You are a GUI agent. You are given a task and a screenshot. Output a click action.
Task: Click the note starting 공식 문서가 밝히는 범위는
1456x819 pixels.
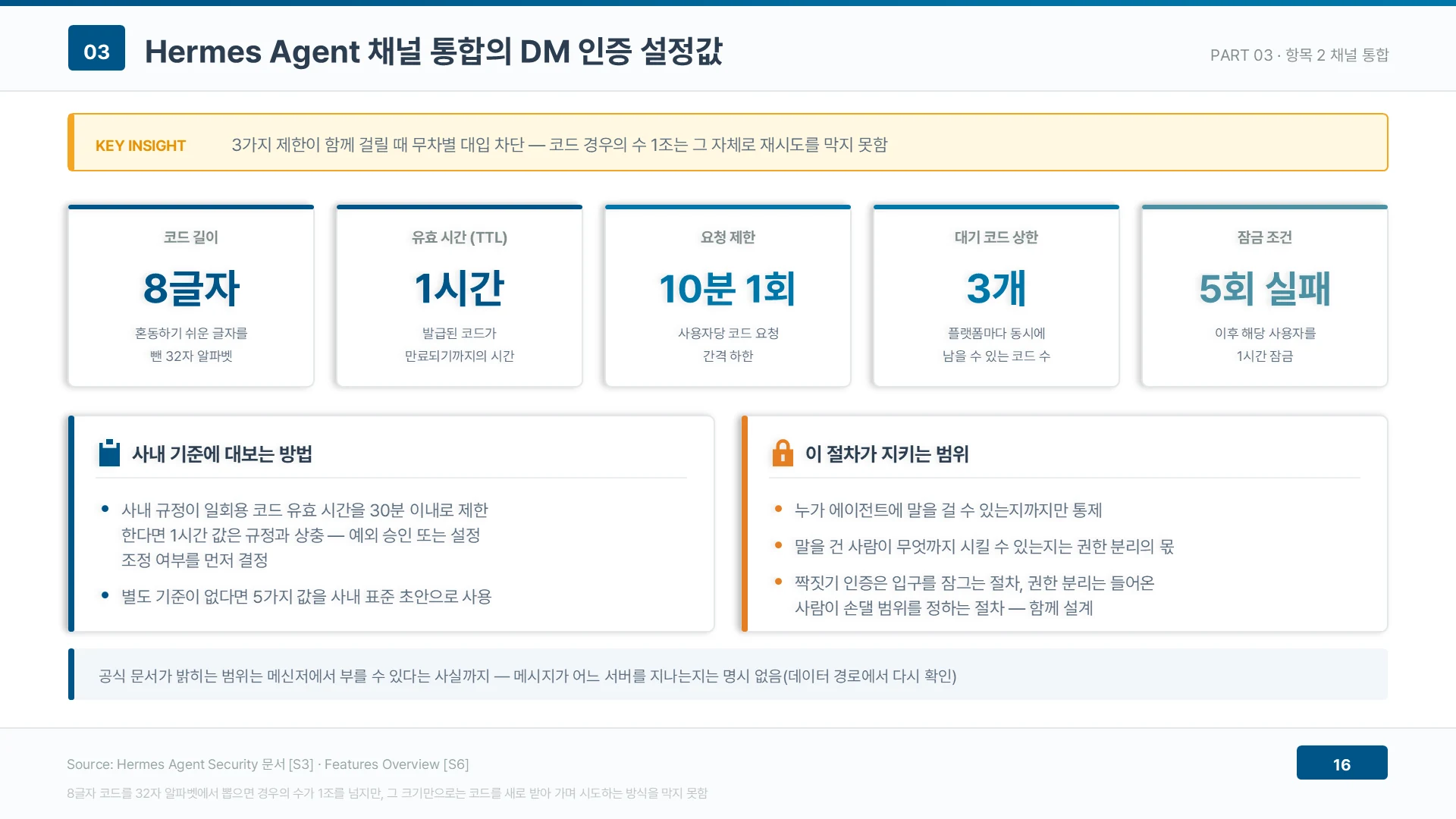tap(528, 675)
